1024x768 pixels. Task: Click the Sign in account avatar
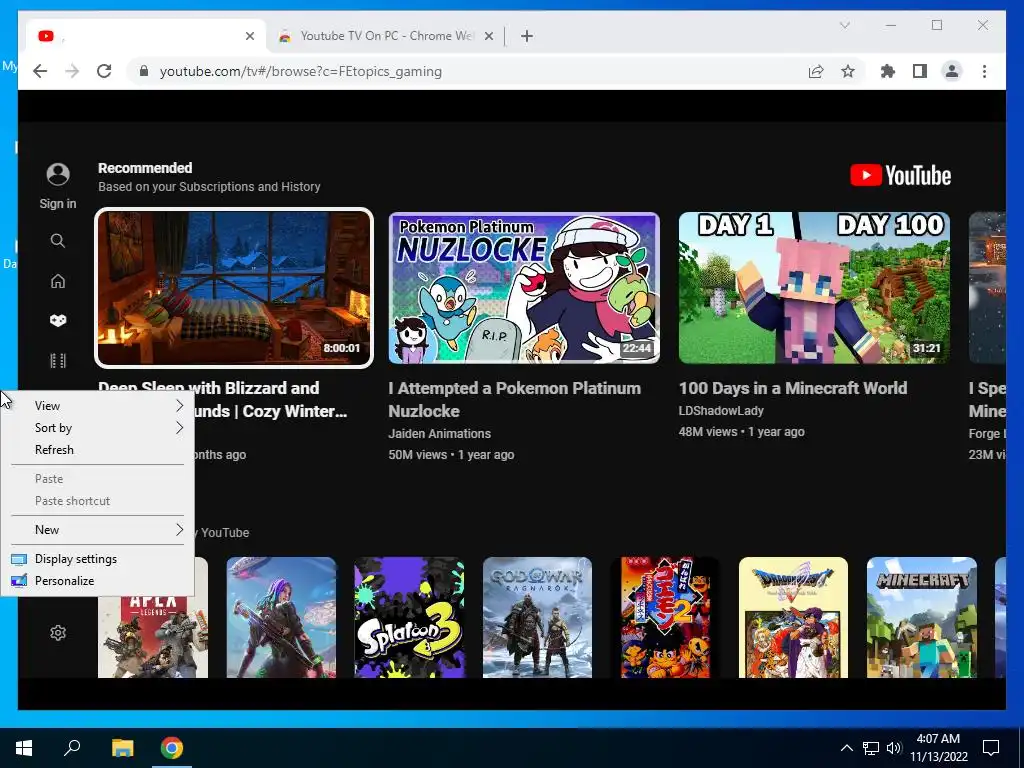pyautogui.click(x=58, y=174)
